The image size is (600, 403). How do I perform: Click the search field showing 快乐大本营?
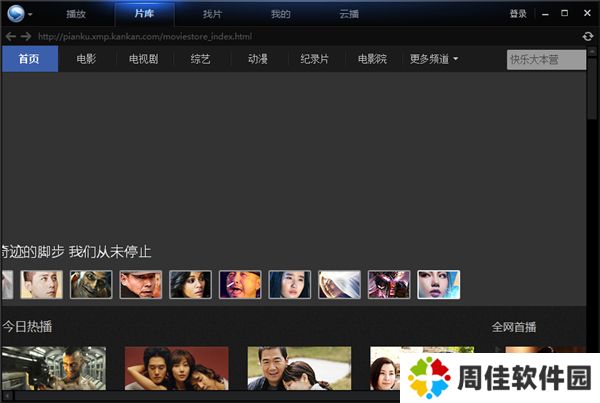[x=546, y=59]
